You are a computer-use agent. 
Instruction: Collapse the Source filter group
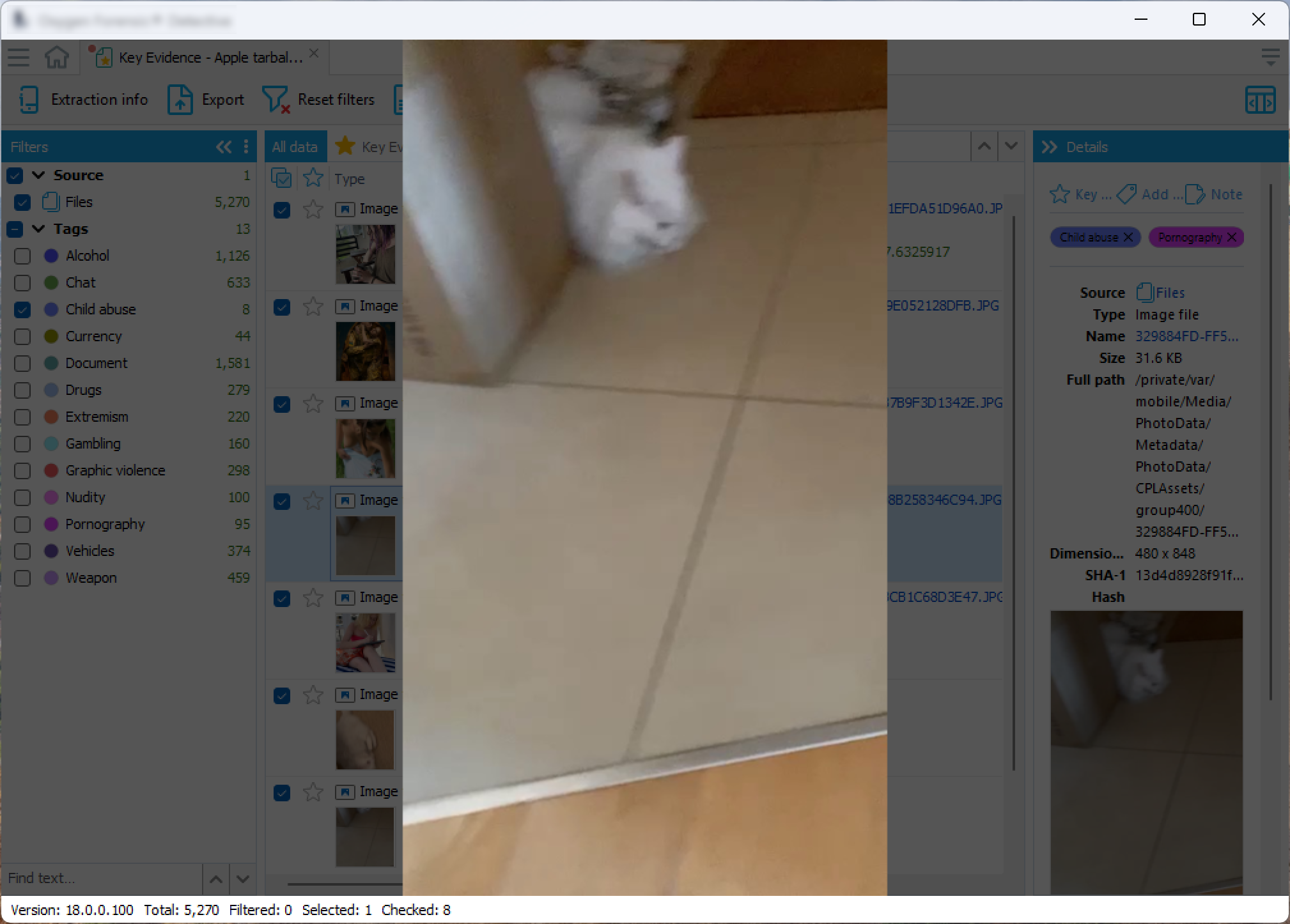38,175
